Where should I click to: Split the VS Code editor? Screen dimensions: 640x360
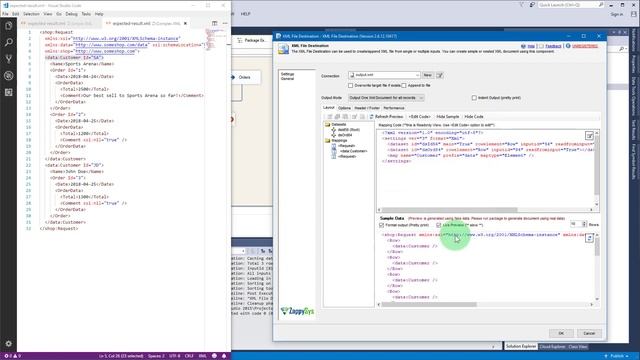pyautogui.click(x=215, y=23)
